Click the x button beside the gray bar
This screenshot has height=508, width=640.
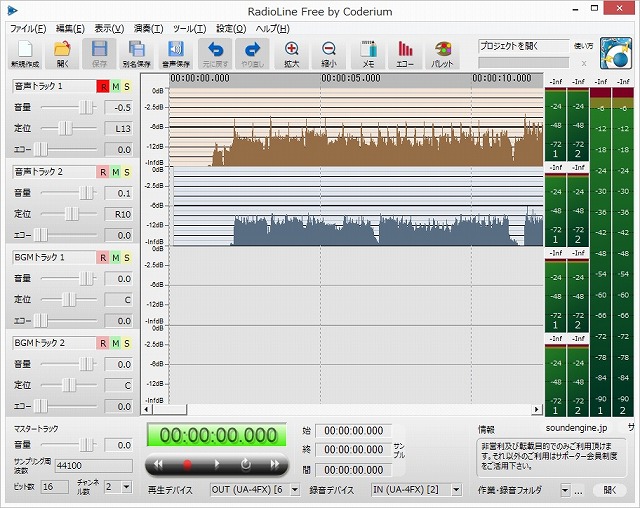point(584,63)
